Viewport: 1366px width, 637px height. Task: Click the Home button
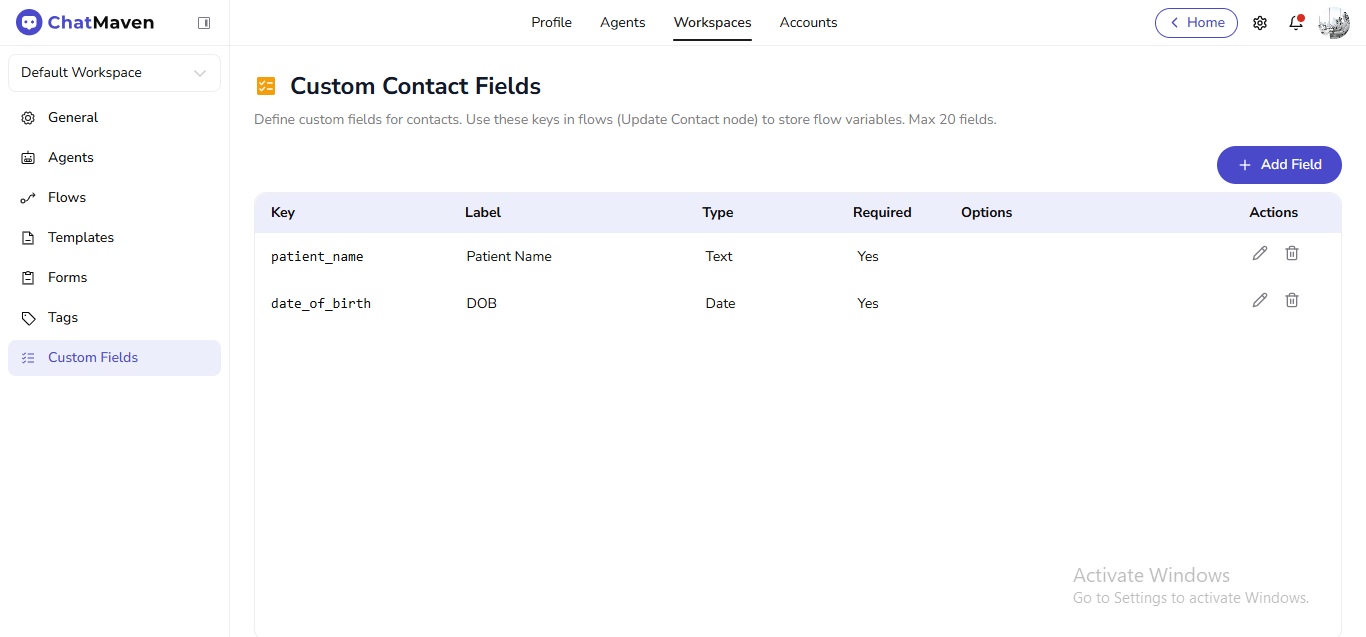pyautogui.click(x=1196, y=22)
